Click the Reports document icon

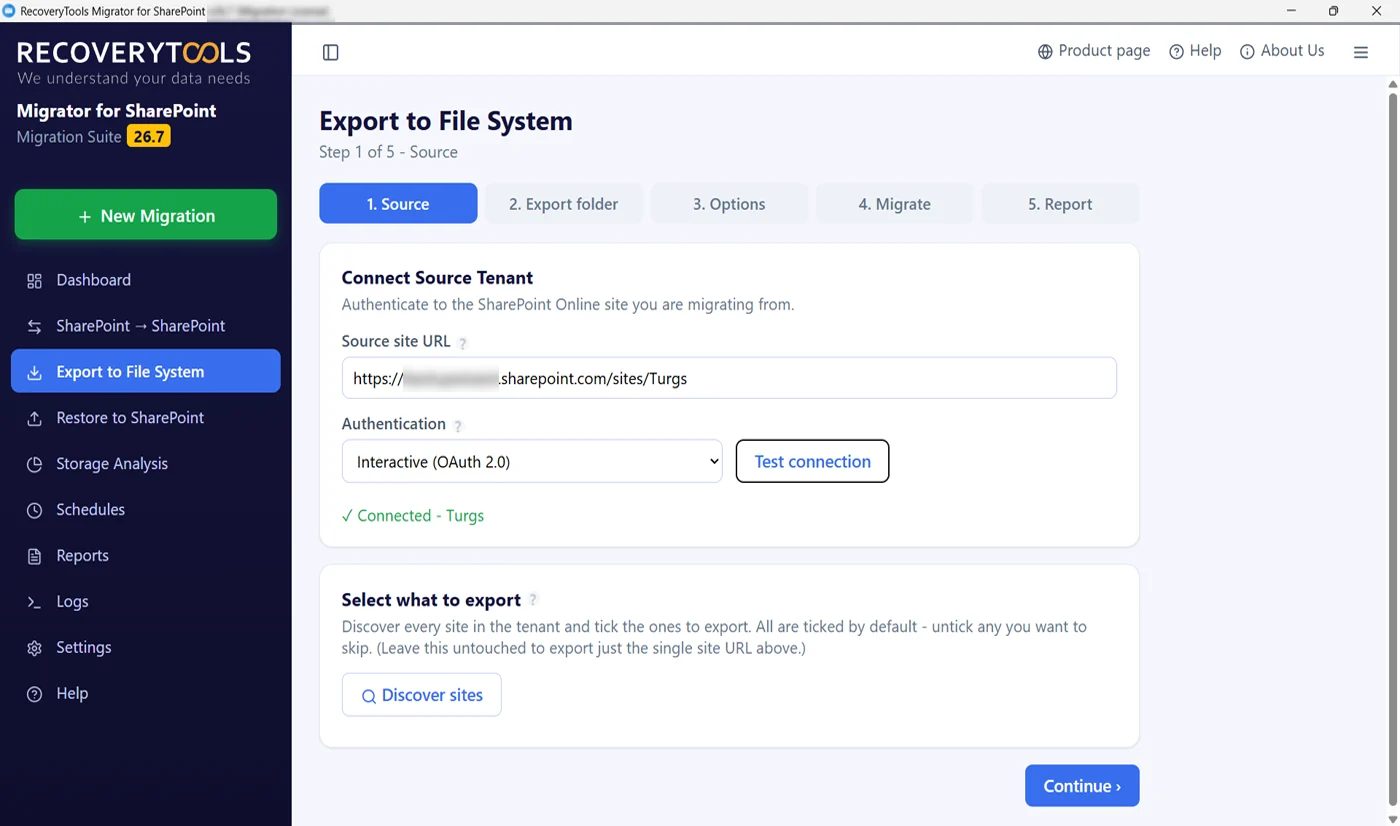(x=35, y=557)
